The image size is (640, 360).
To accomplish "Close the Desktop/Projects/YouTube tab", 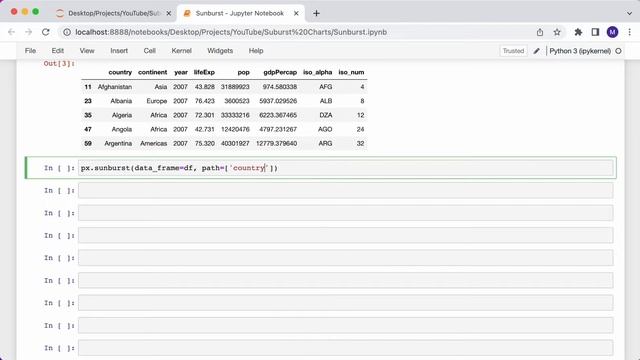I will click(x=169, y=13).
